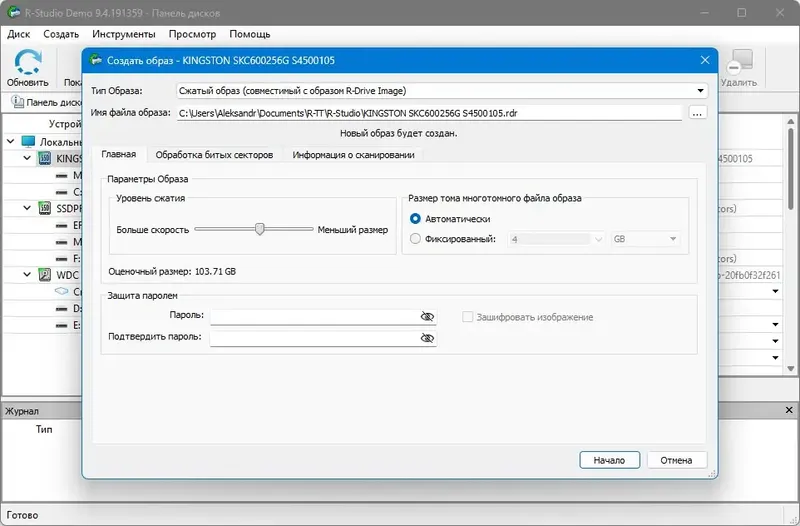Select the KINGSTON SSD drive icon
Screen dimensions: 800x526
45,158
